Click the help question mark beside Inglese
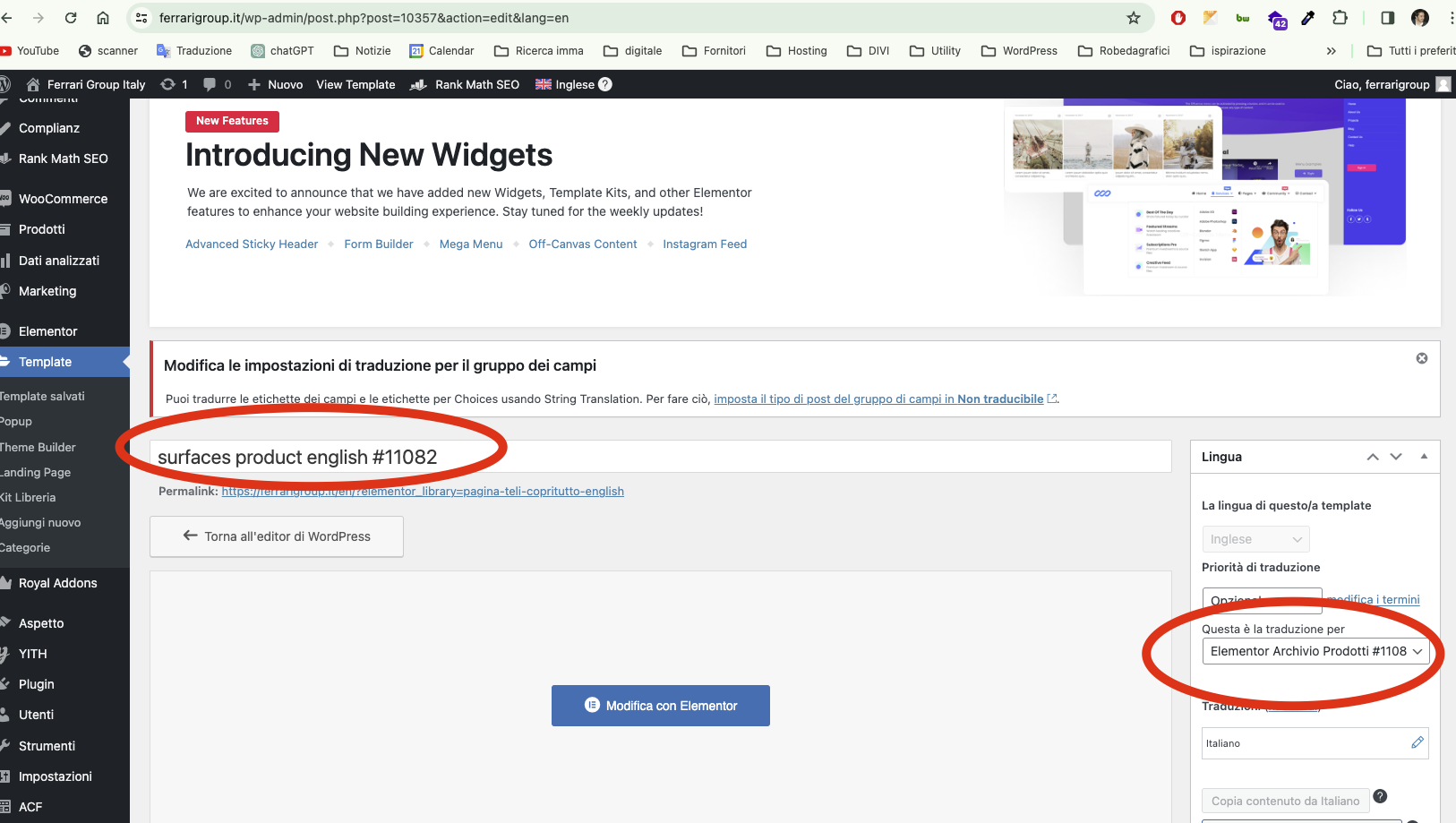This screenshot has height=823, width=1456. [x=605, y=84]
